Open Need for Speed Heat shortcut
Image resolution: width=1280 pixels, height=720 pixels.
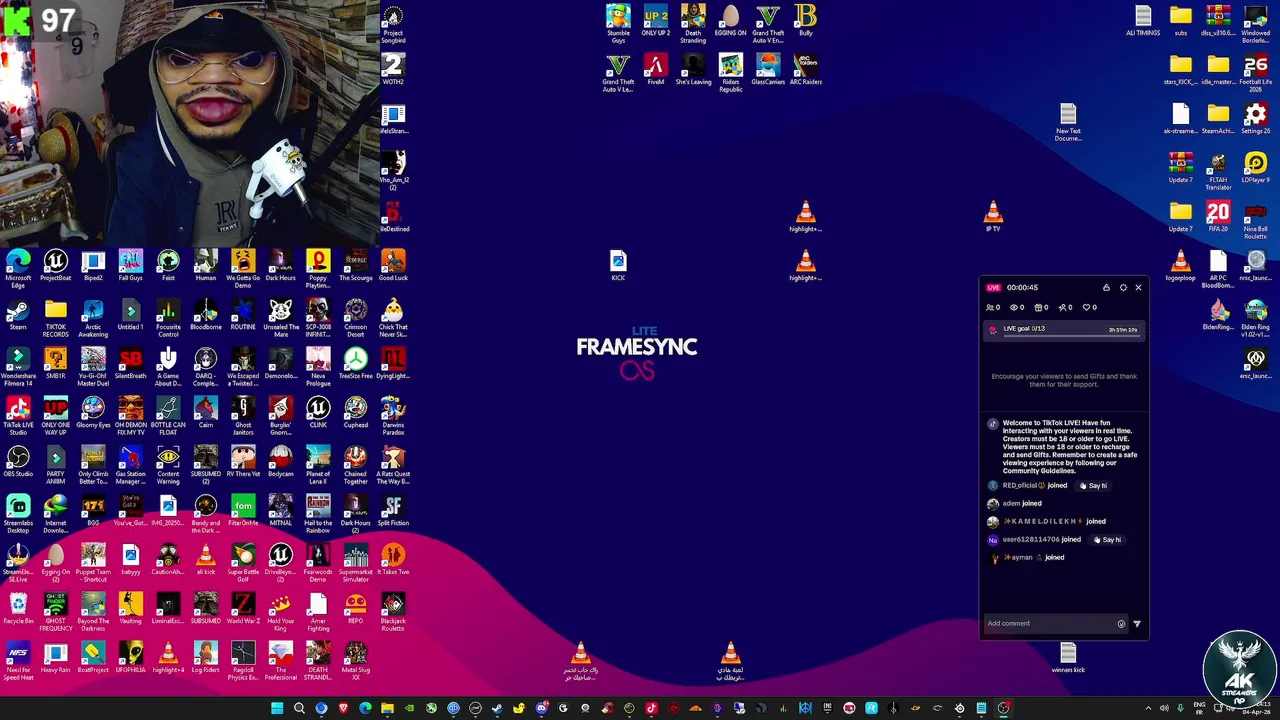[x=18, y=660]
